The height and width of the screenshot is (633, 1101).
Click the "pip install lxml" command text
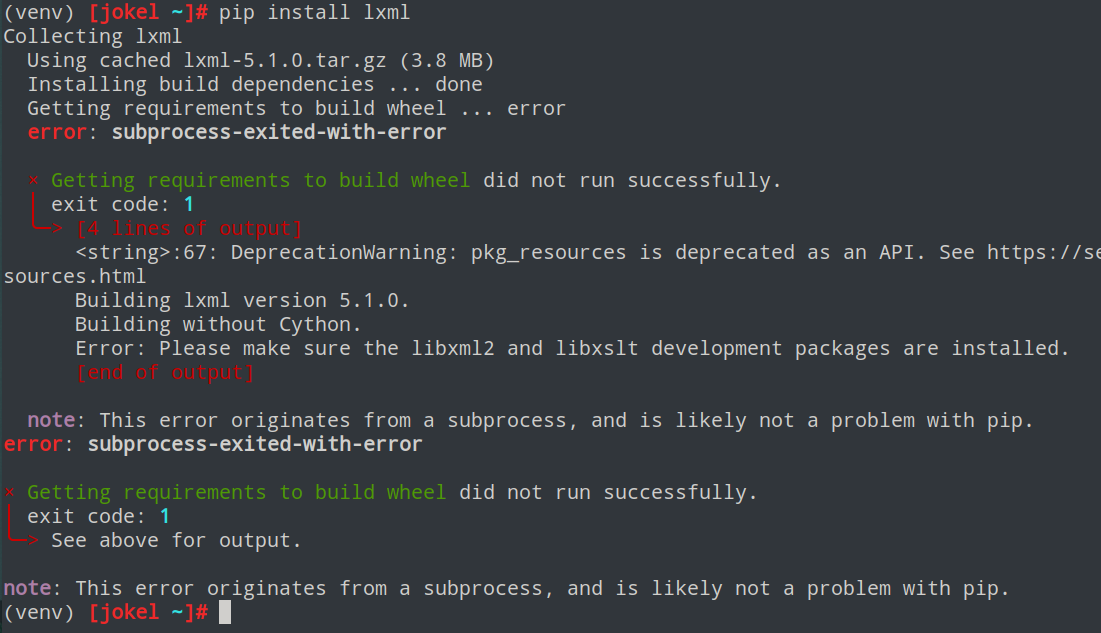coord(314,13)
